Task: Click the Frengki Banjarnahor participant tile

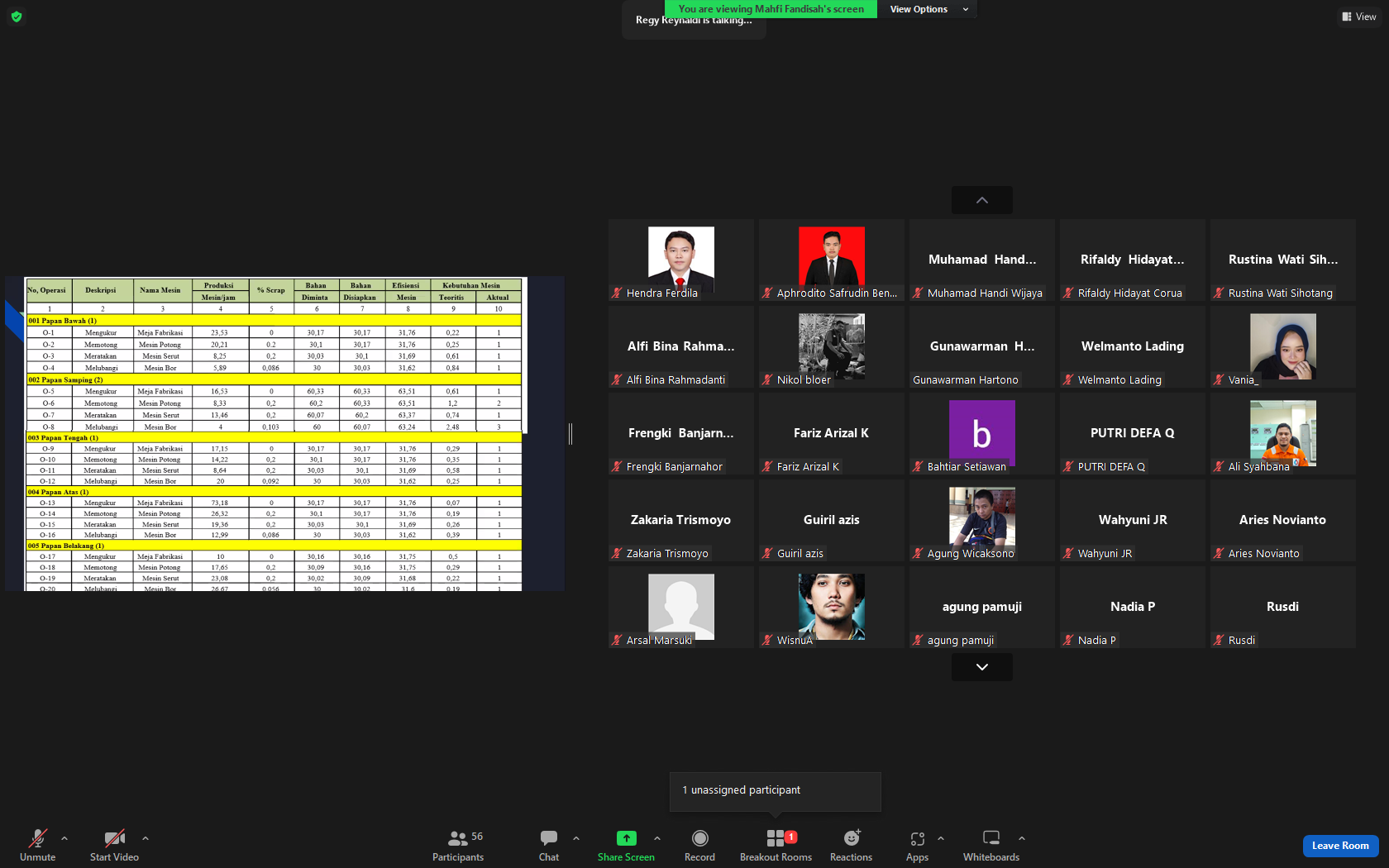Action: click(x=681, y=434)
